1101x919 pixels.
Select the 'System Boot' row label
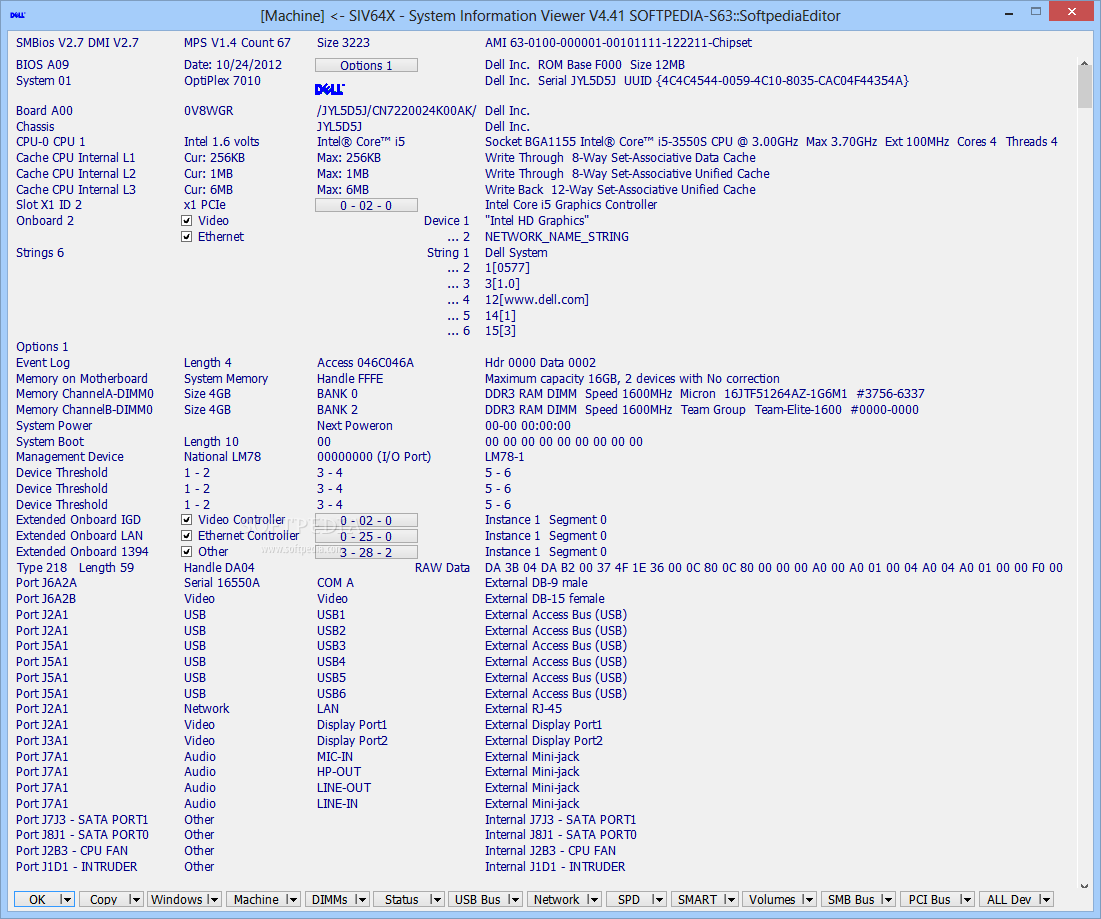(50, 442)
